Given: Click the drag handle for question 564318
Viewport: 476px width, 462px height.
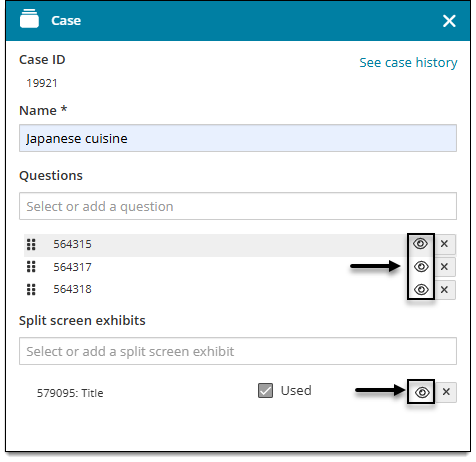Looking at the screenshot, I should [x=31, y=289].
